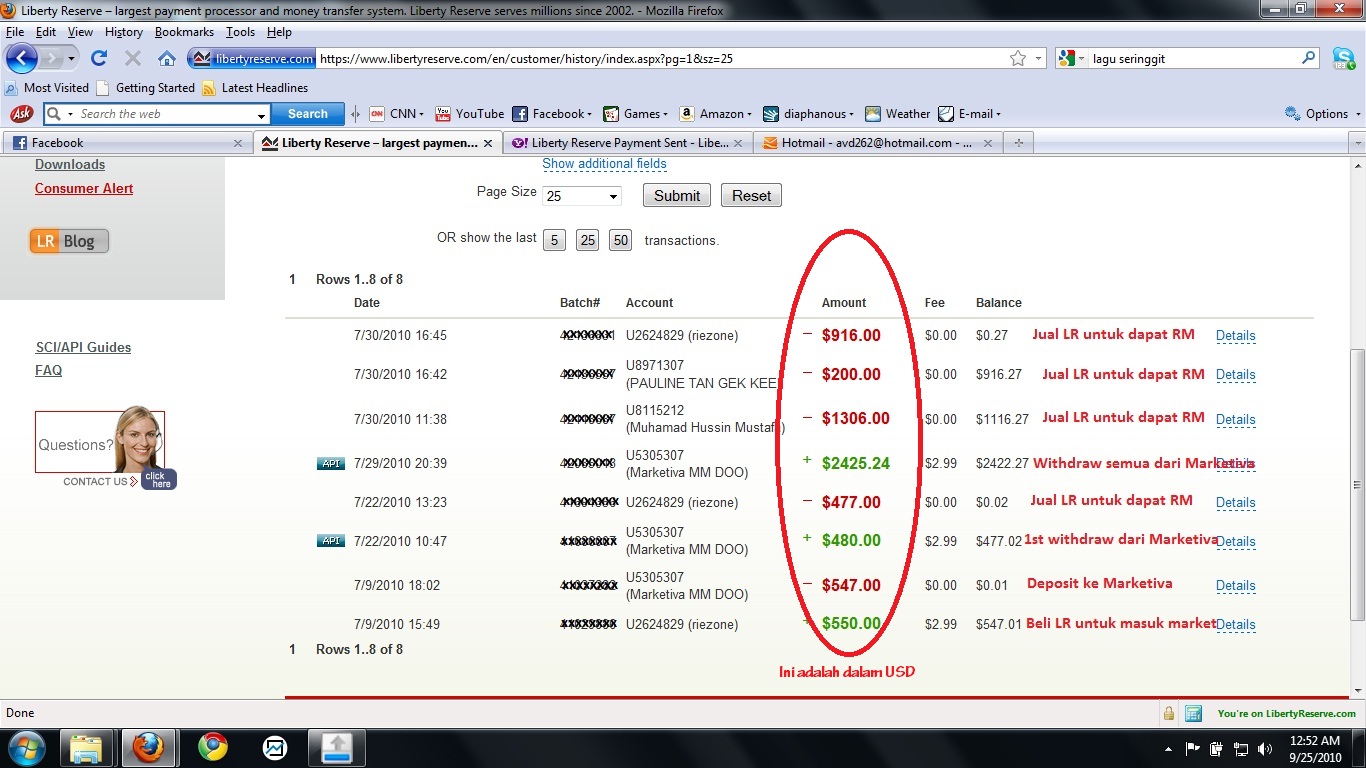Open the toolbar Options gear menu
The height and width of the screenshot is (768, 1366).
[1322, 113]
